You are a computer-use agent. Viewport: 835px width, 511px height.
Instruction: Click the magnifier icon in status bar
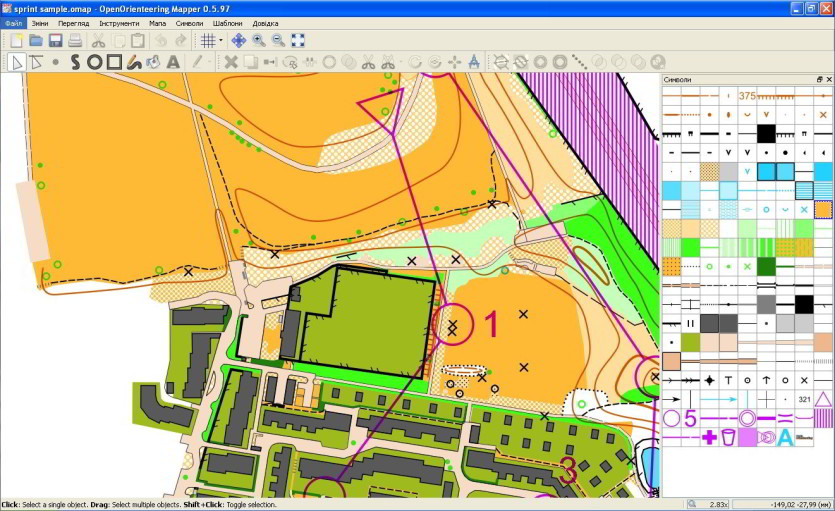click(x=691, y=505)
